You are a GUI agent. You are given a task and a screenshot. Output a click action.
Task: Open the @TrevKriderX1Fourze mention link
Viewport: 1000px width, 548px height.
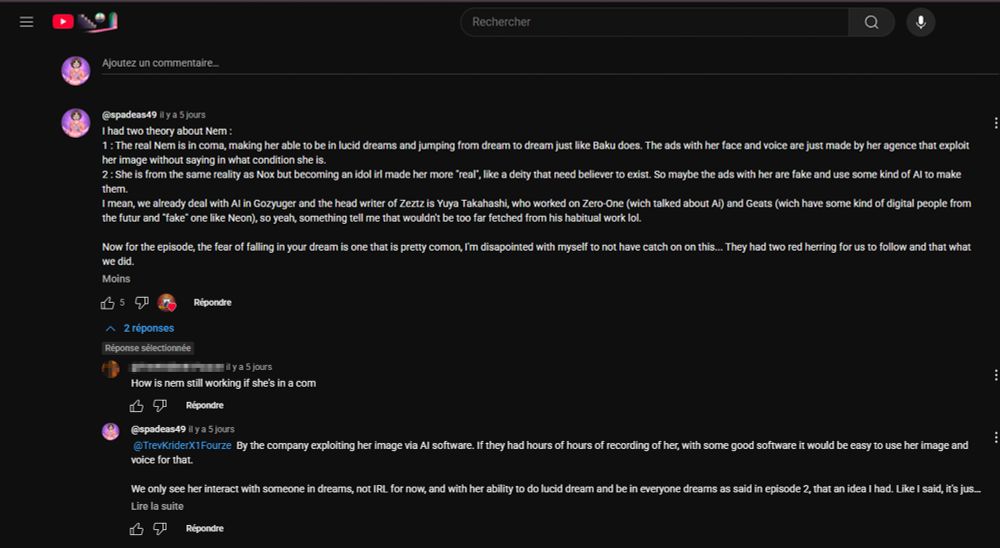click(182, 445)
